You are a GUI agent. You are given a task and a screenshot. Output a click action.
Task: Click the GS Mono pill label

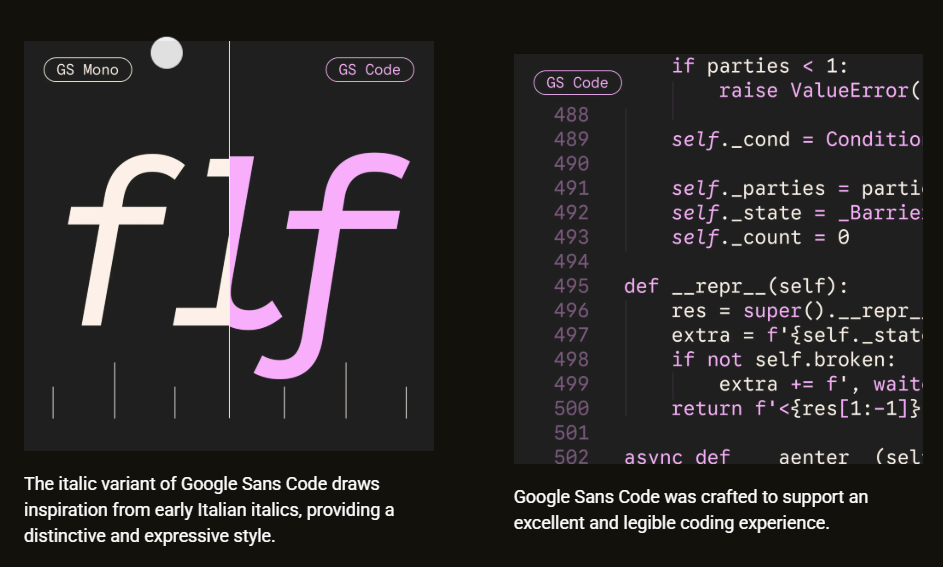[88, 70]
